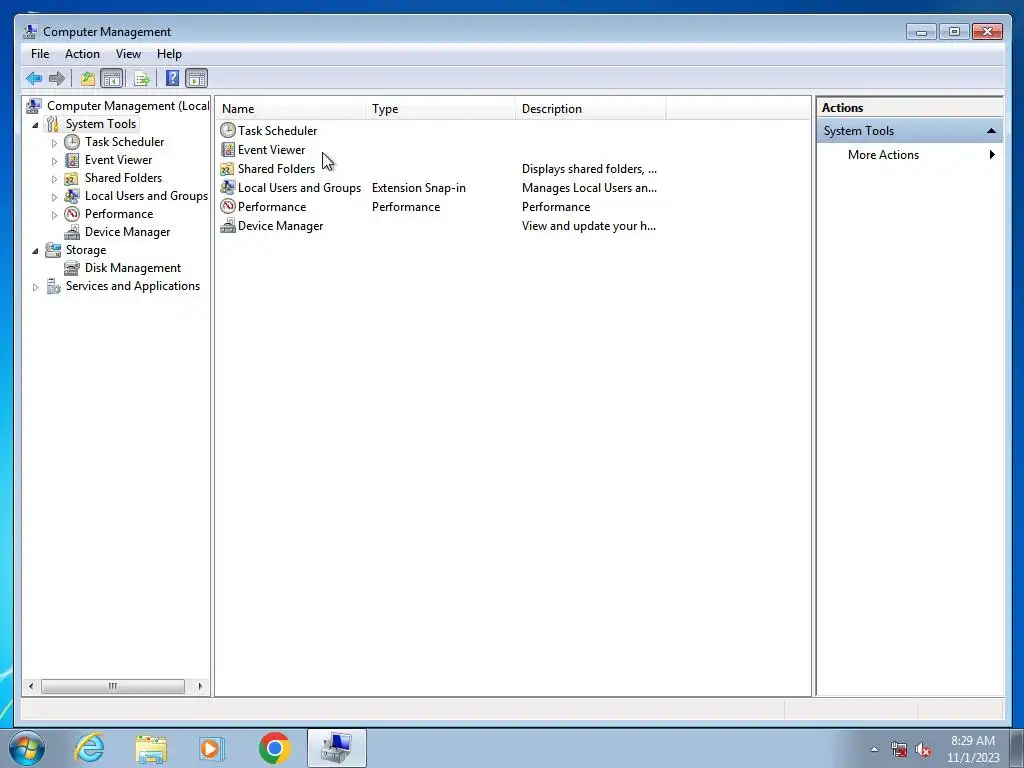Image resolution: width=1024 pixels, height=768 pixels.
Task: Click the Shared Folders icon in tree
Action: click(72, 178)
